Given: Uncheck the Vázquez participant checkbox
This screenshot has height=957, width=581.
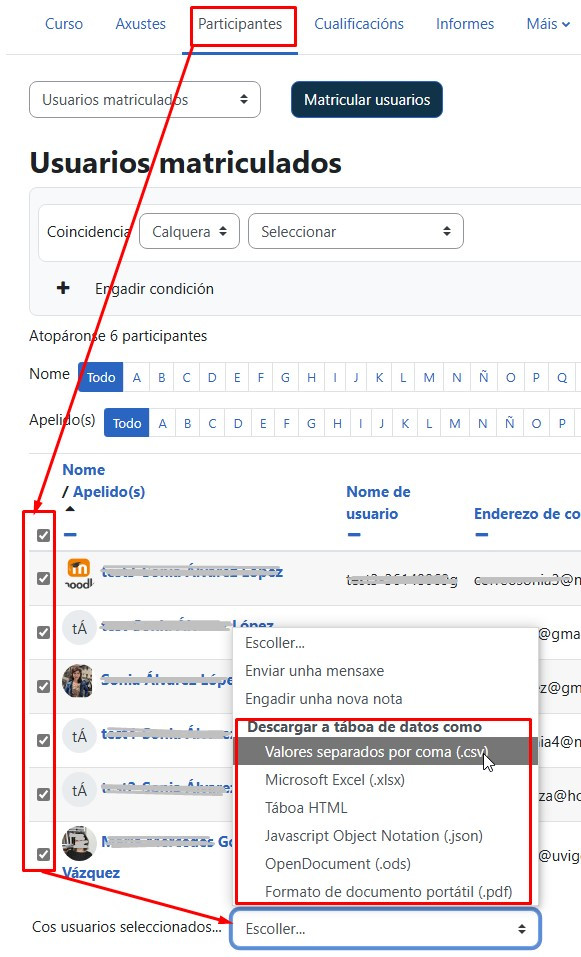Looking at the screenshot, I should [43, 854].
